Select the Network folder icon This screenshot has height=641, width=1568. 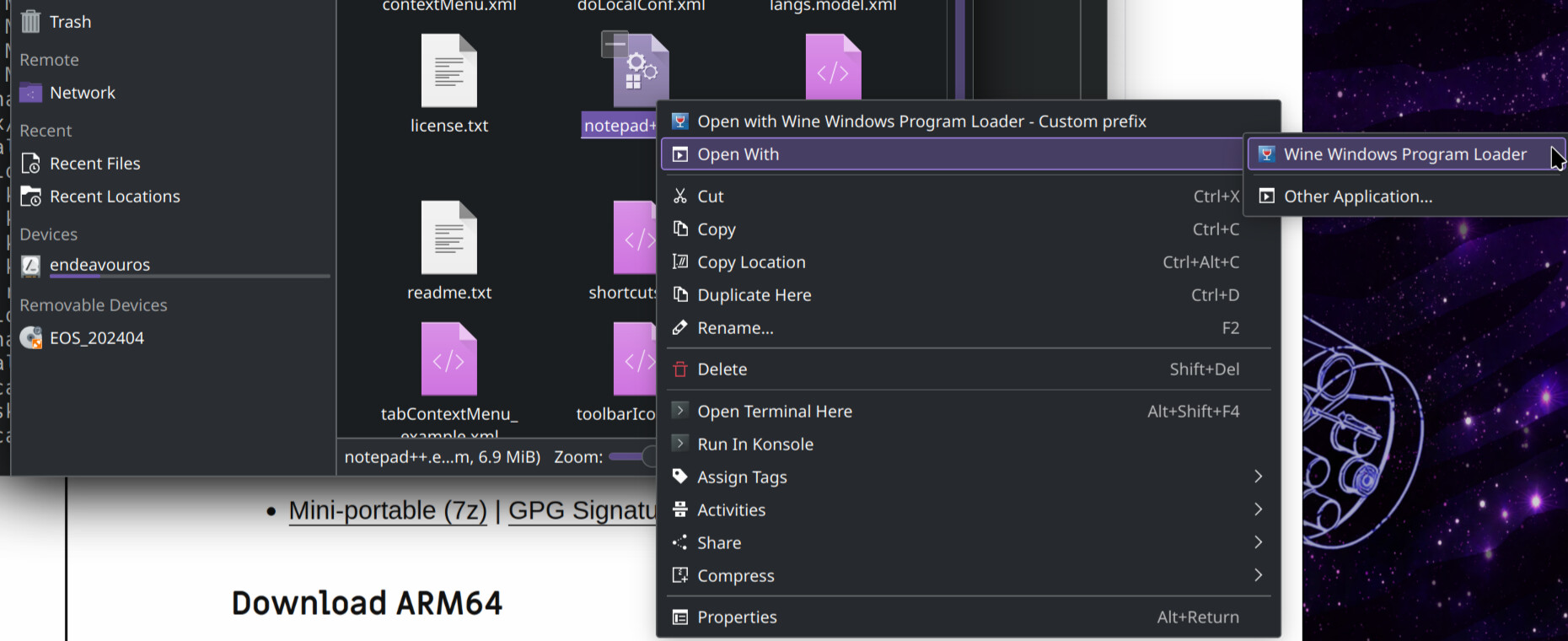tap(30, 93)
